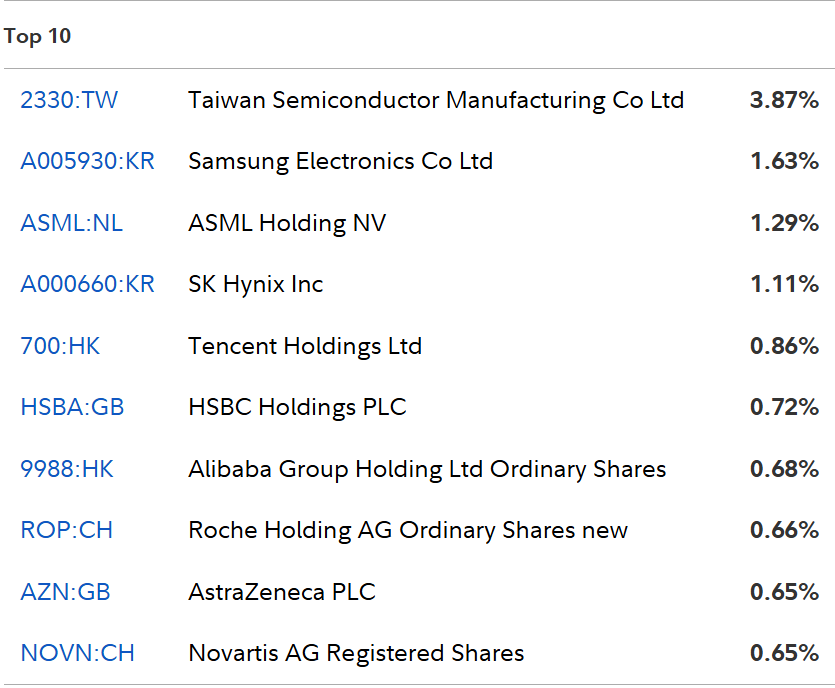Select ASML Holding NV name
The width and height of the screenshot is (835, 688).
pyautogui.click(x=287, y=223)
